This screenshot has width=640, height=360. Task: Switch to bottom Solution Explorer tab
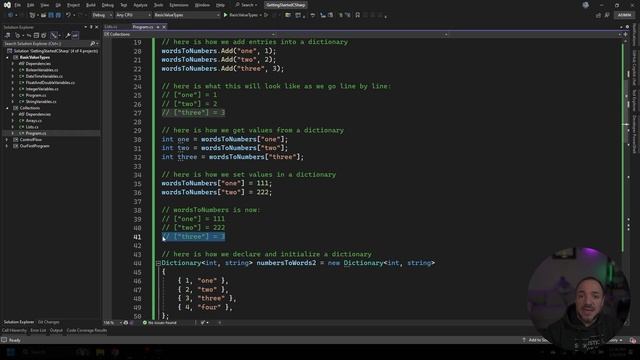point(19,322)
